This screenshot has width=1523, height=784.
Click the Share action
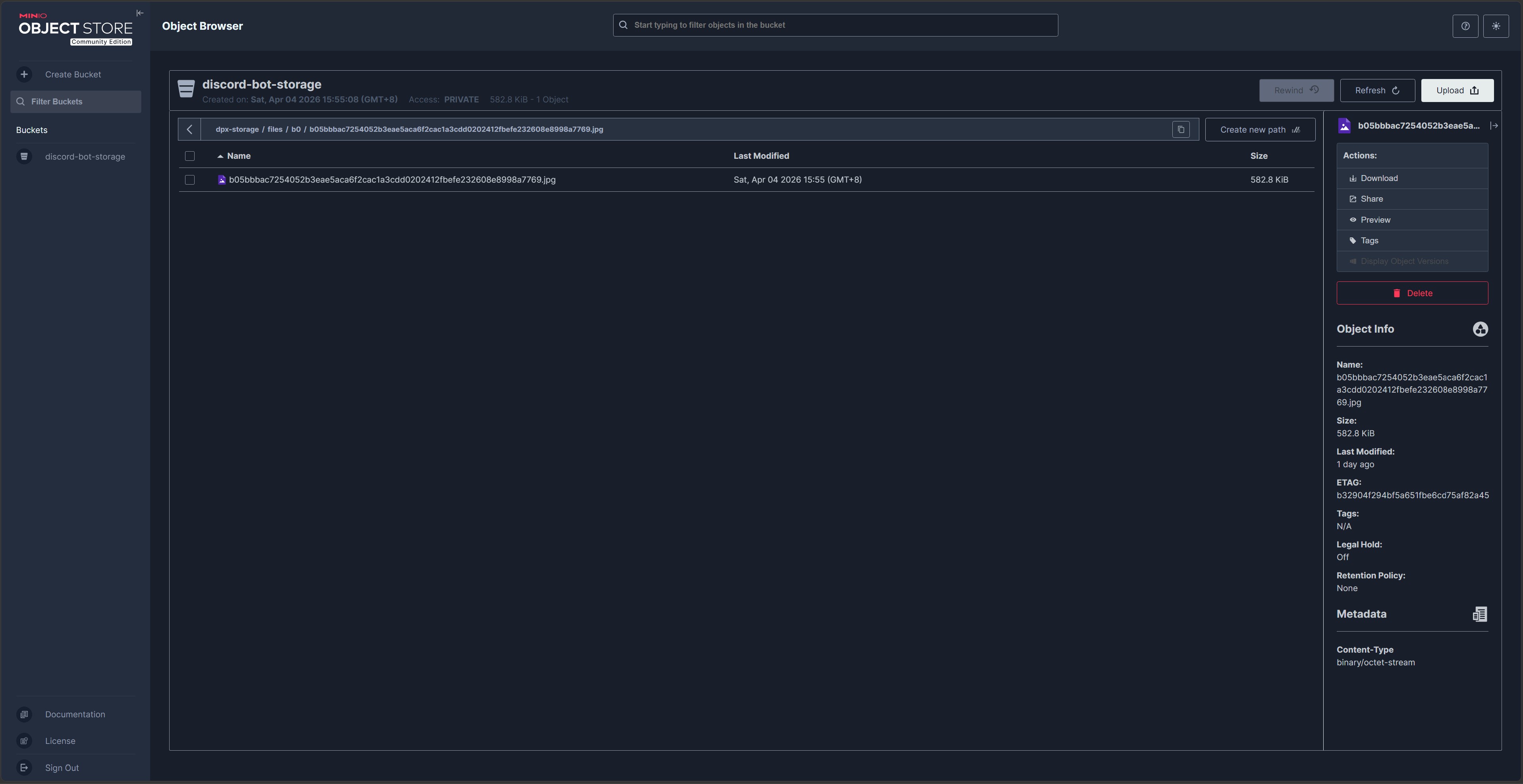click(1371, 199)
